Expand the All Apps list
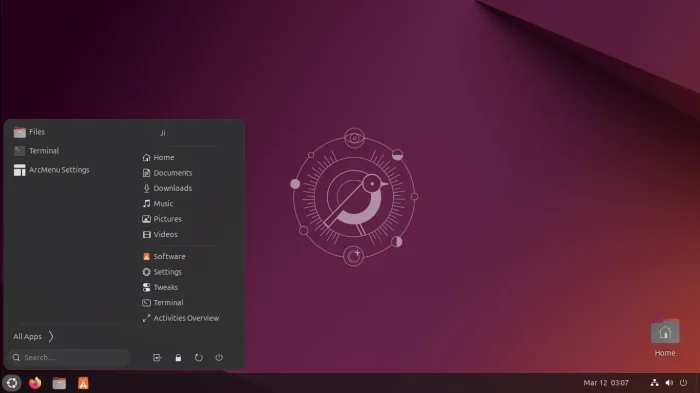Screen dimensions: 700x393 click(33, 336)
